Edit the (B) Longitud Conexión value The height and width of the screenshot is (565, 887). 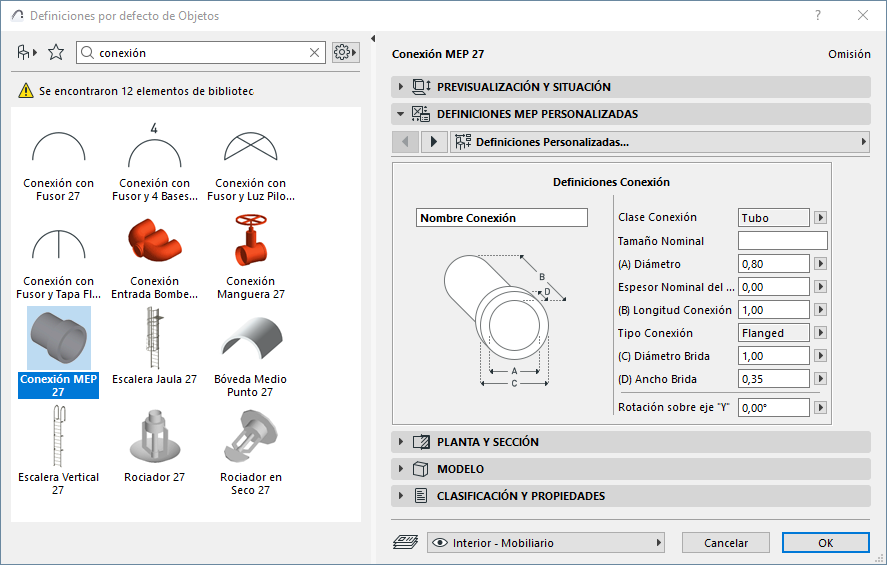point(773,310)
